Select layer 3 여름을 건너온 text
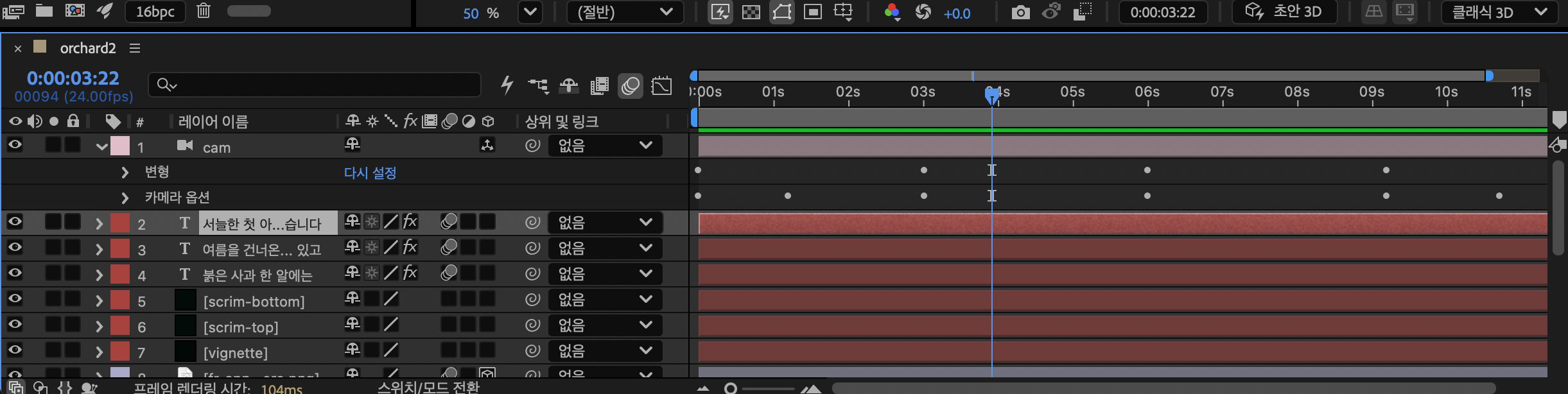 262,249
